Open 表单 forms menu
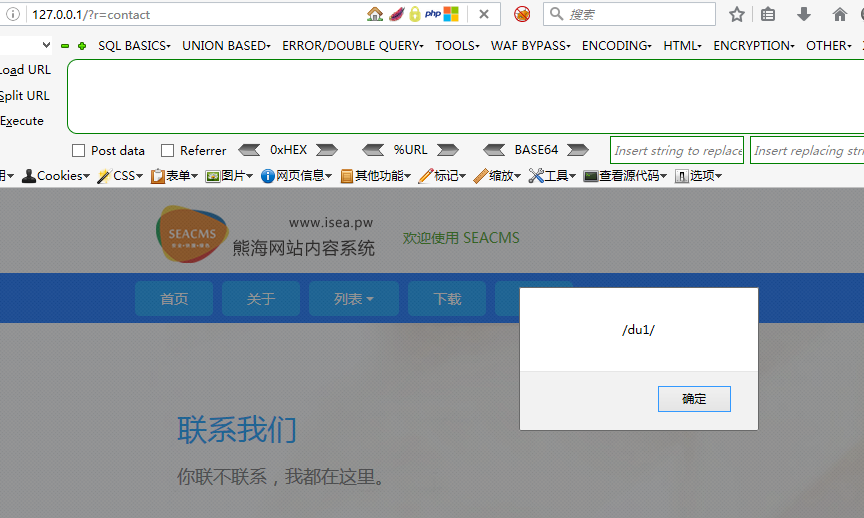Image resolution: width=864 pixels, height=518 pixels. 174,176
